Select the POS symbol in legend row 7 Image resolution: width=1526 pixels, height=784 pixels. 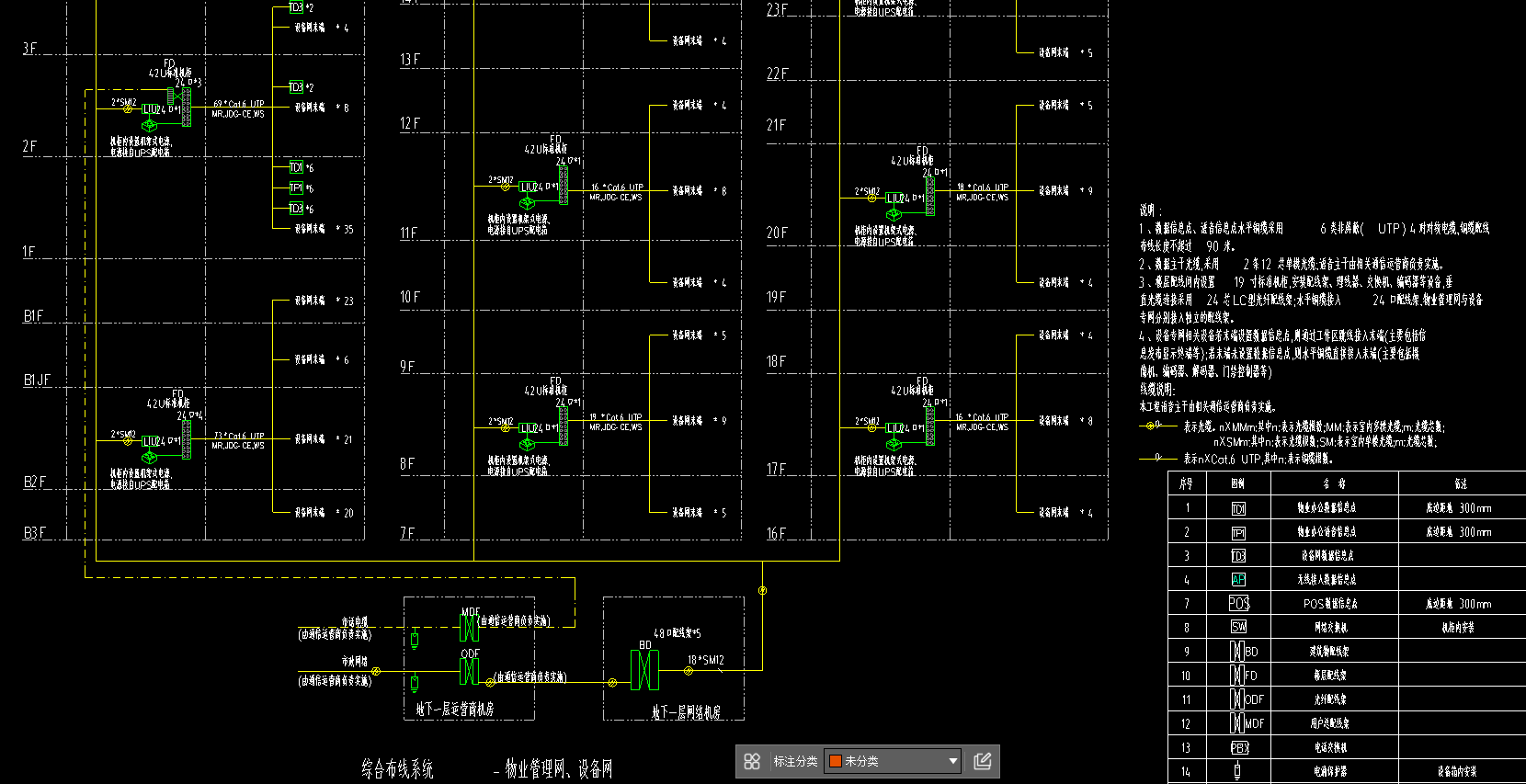pyautogui.click(x=1239, y=604)
